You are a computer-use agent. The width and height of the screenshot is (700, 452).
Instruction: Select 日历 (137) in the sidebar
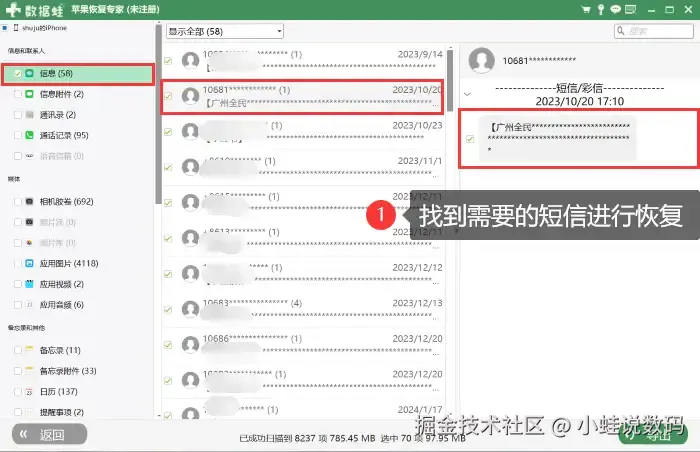coord(58,392)
